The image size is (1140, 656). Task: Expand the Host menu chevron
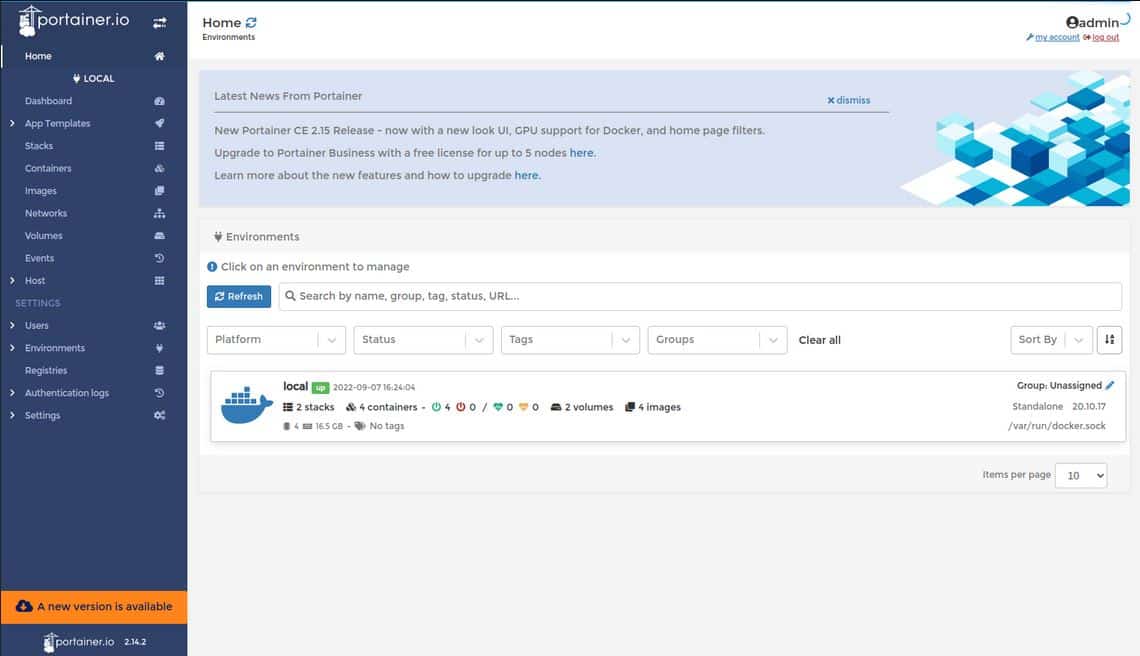(12, 281)
